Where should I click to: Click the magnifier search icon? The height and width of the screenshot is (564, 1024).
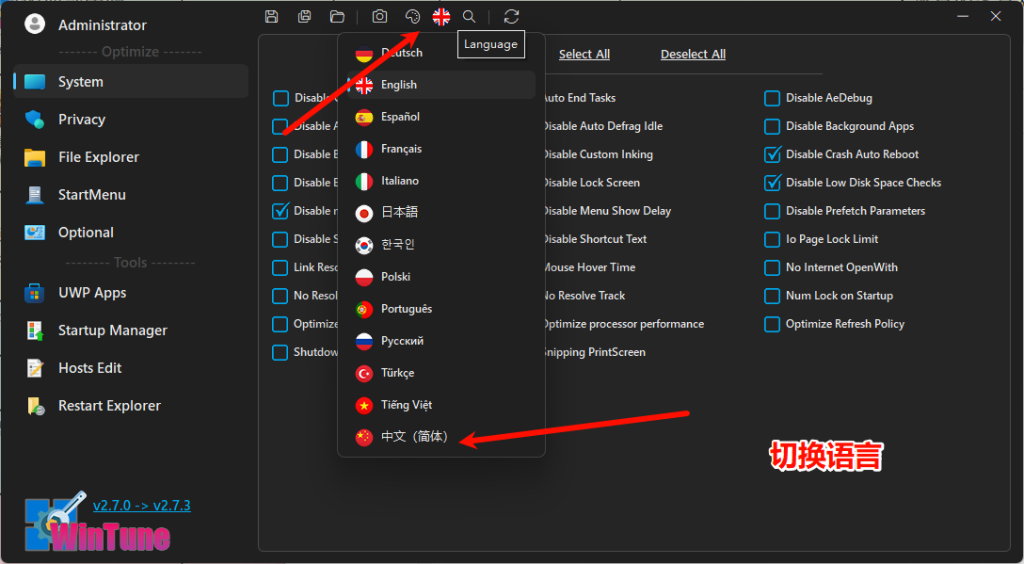tap(469, 16)
